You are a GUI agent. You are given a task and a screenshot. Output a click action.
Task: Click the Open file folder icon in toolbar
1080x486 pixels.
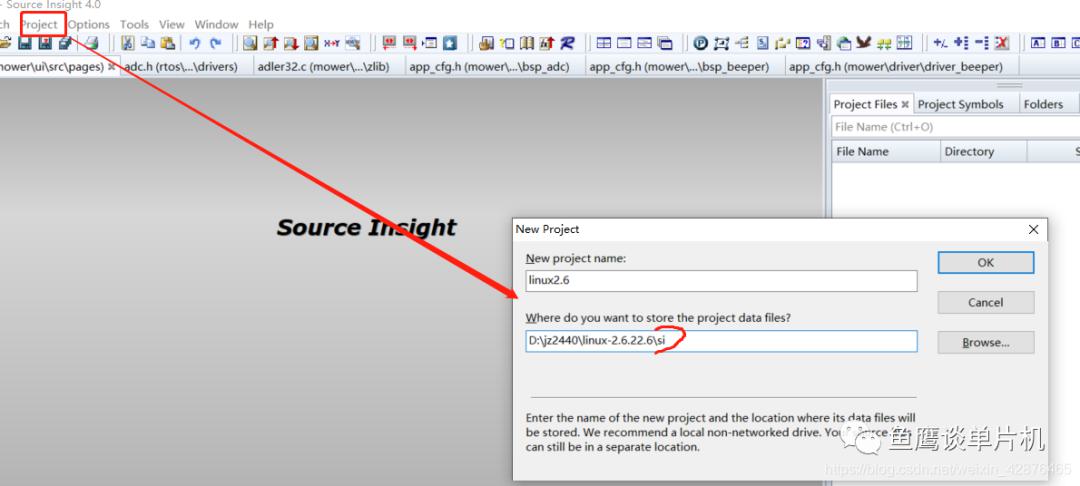coord(5,43)
